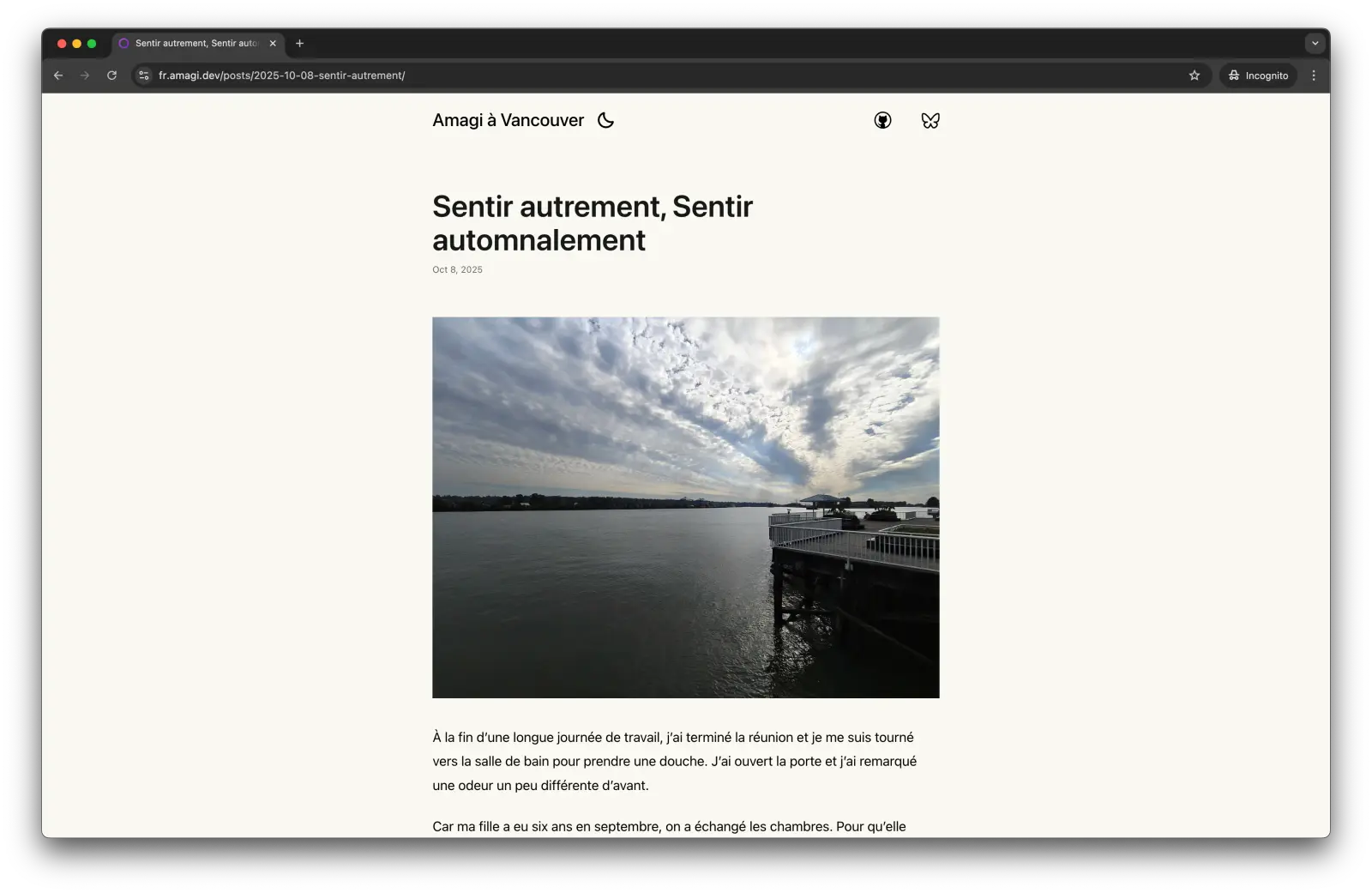Click the browser back arrow
The width and height of the screenshot is (1372, 893).
coord(58,75)
